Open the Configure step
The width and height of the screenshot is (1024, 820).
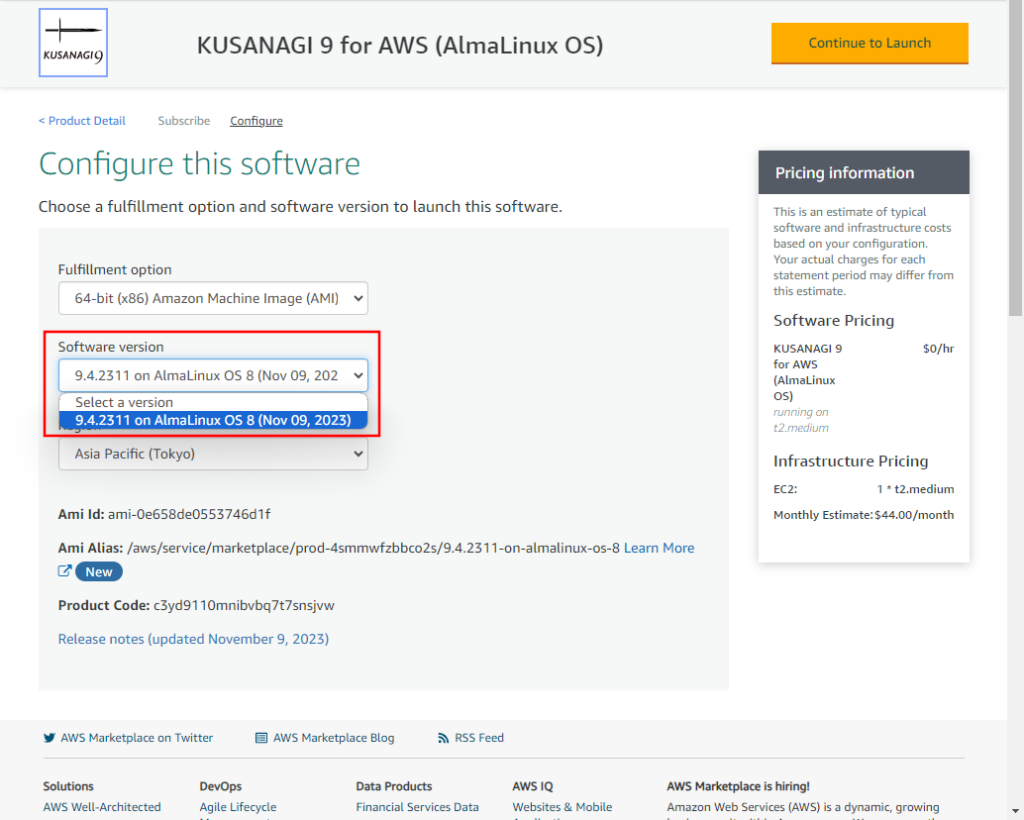pos(256,121)
